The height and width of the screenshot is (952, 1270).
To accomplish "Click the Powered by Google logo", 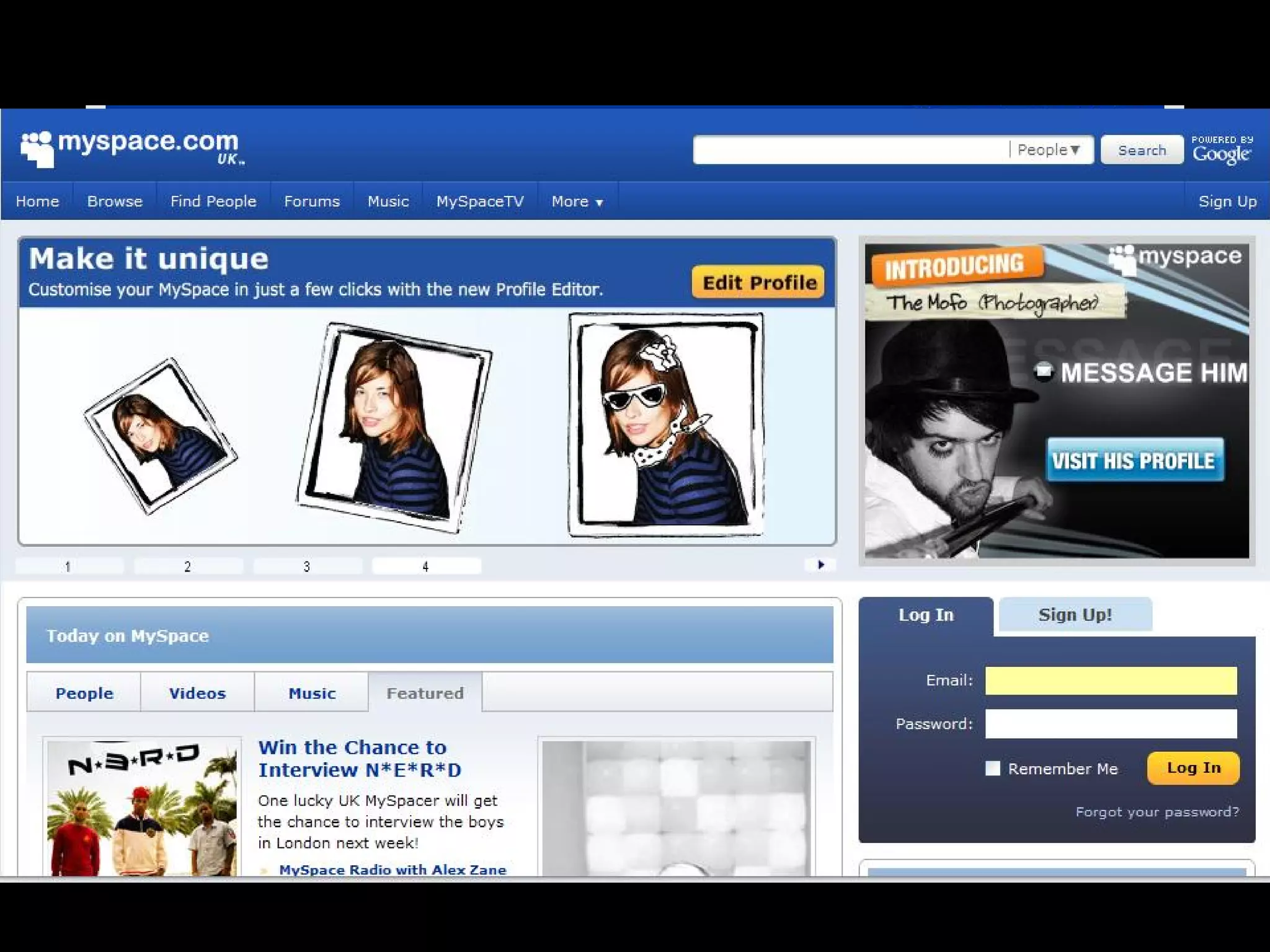I will (x=1222, y=149).
